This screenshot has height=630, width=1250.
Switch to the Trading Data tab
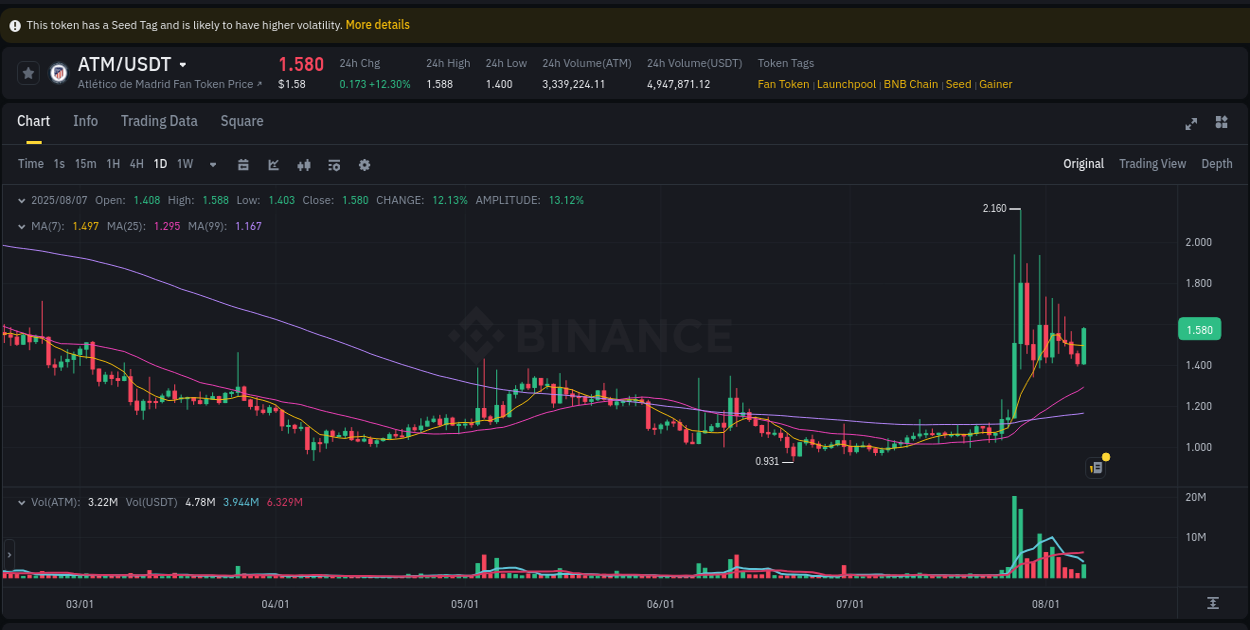coord(159,121)
